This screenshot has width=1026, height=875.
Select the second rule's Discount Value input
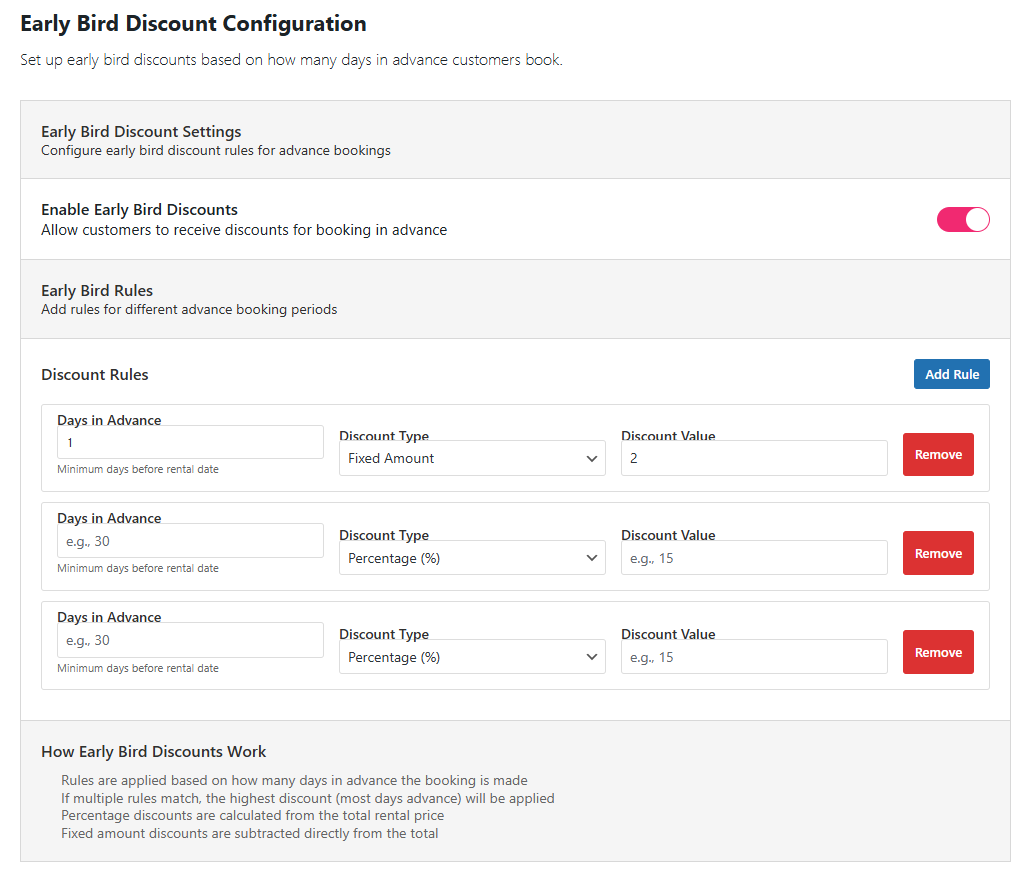[x=753, y=558]
